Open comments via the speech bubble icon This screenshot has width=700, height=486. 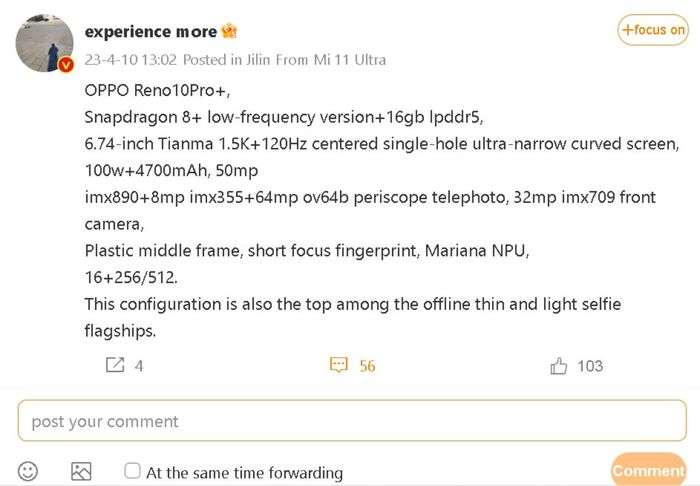(x=339, y=366)
